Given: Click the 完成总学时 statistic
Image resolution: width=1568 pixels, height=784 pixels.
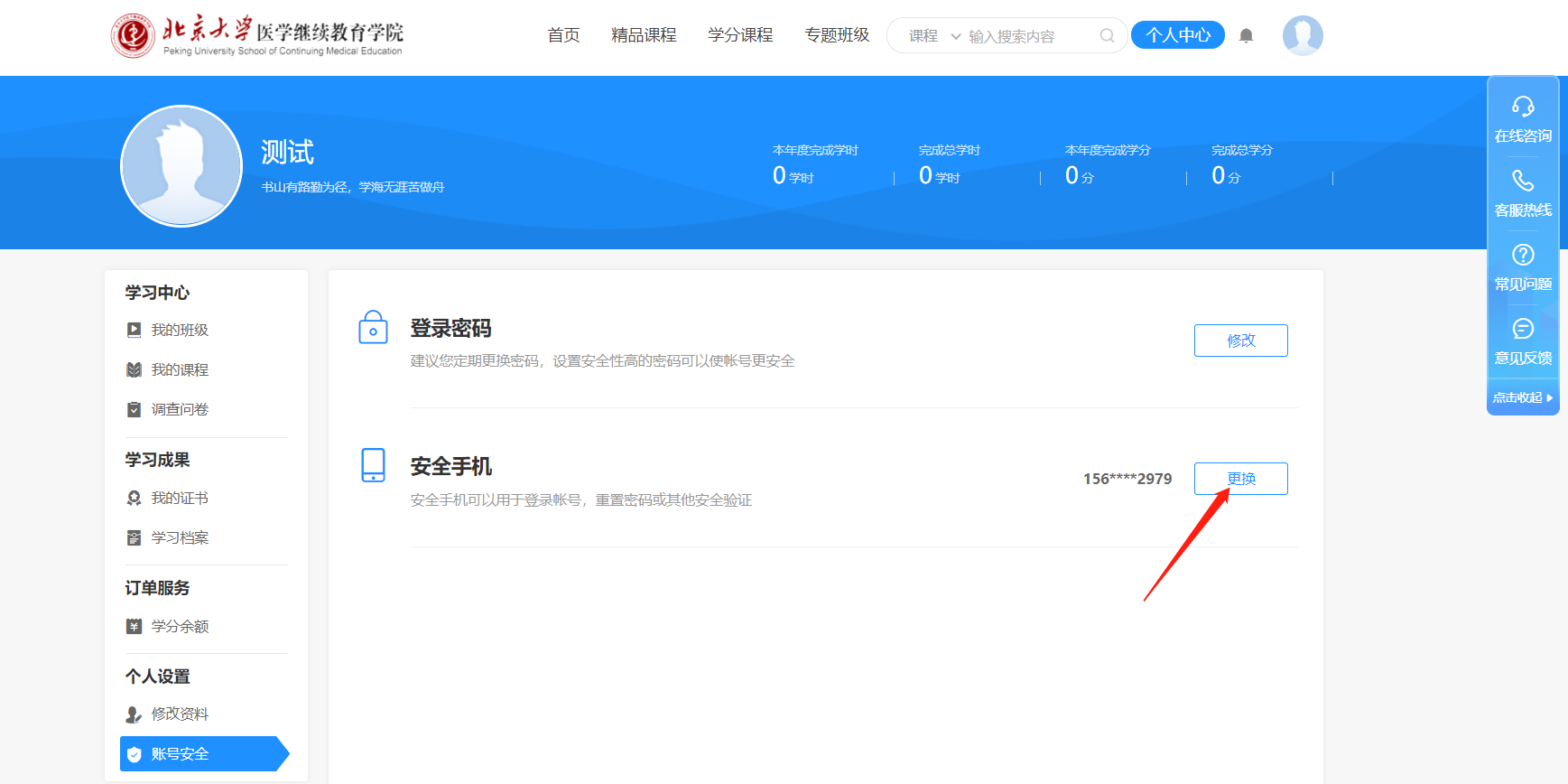Looking at the screenshot, I should click(950, 164).
